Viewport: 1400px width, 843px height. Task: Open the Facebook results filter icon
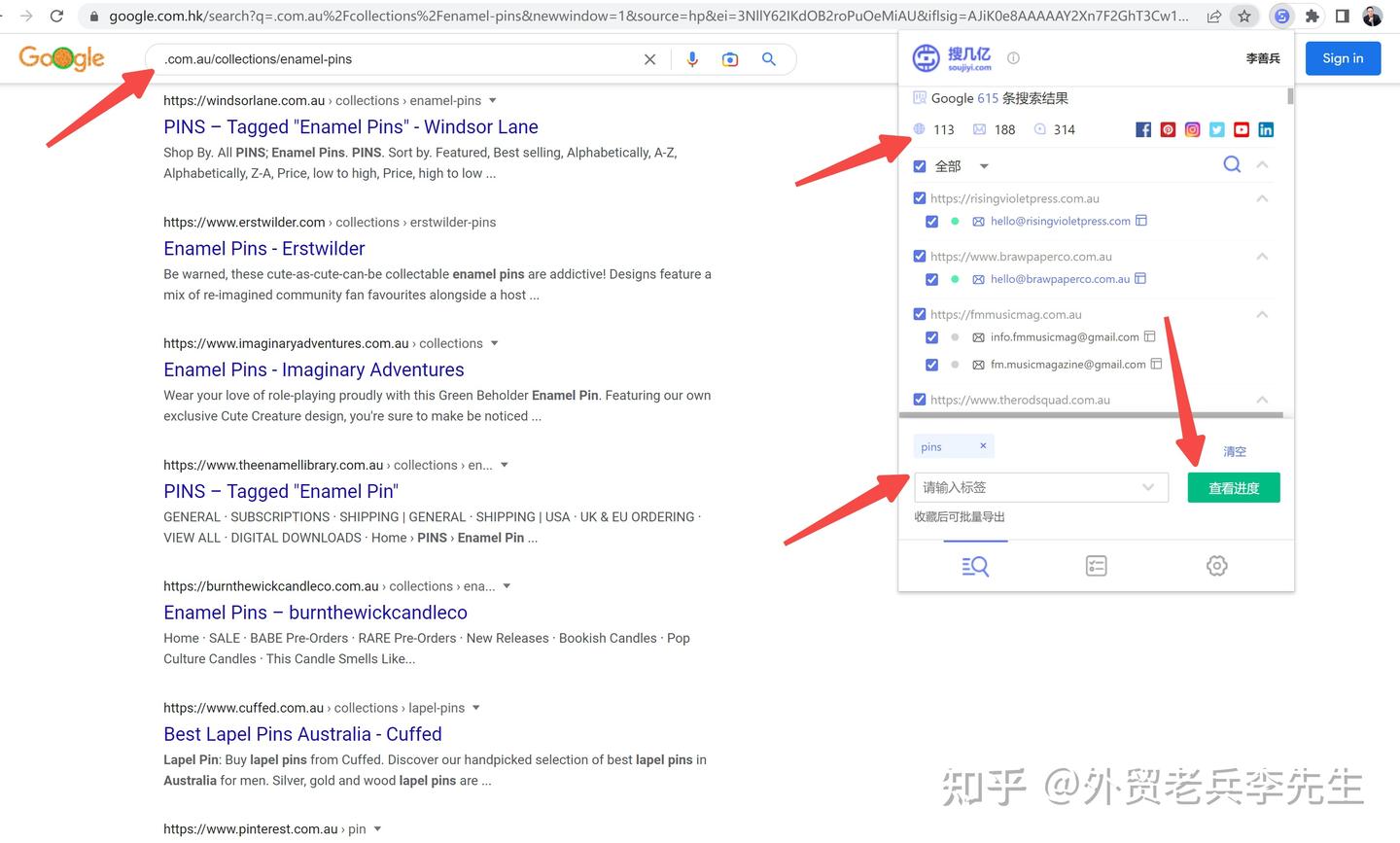click(x=1143, y=129)
